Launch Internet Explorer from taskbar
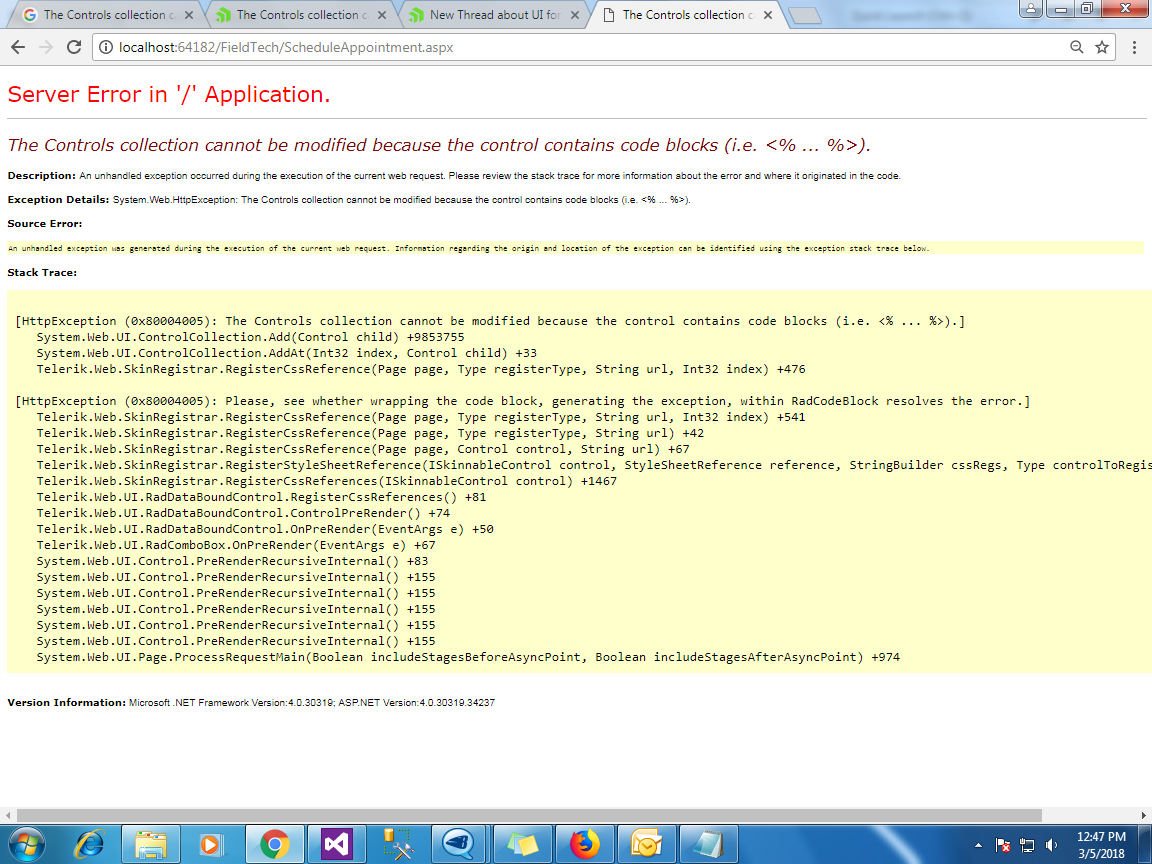This screenshot has height=864, width=1152. point(89,845)
